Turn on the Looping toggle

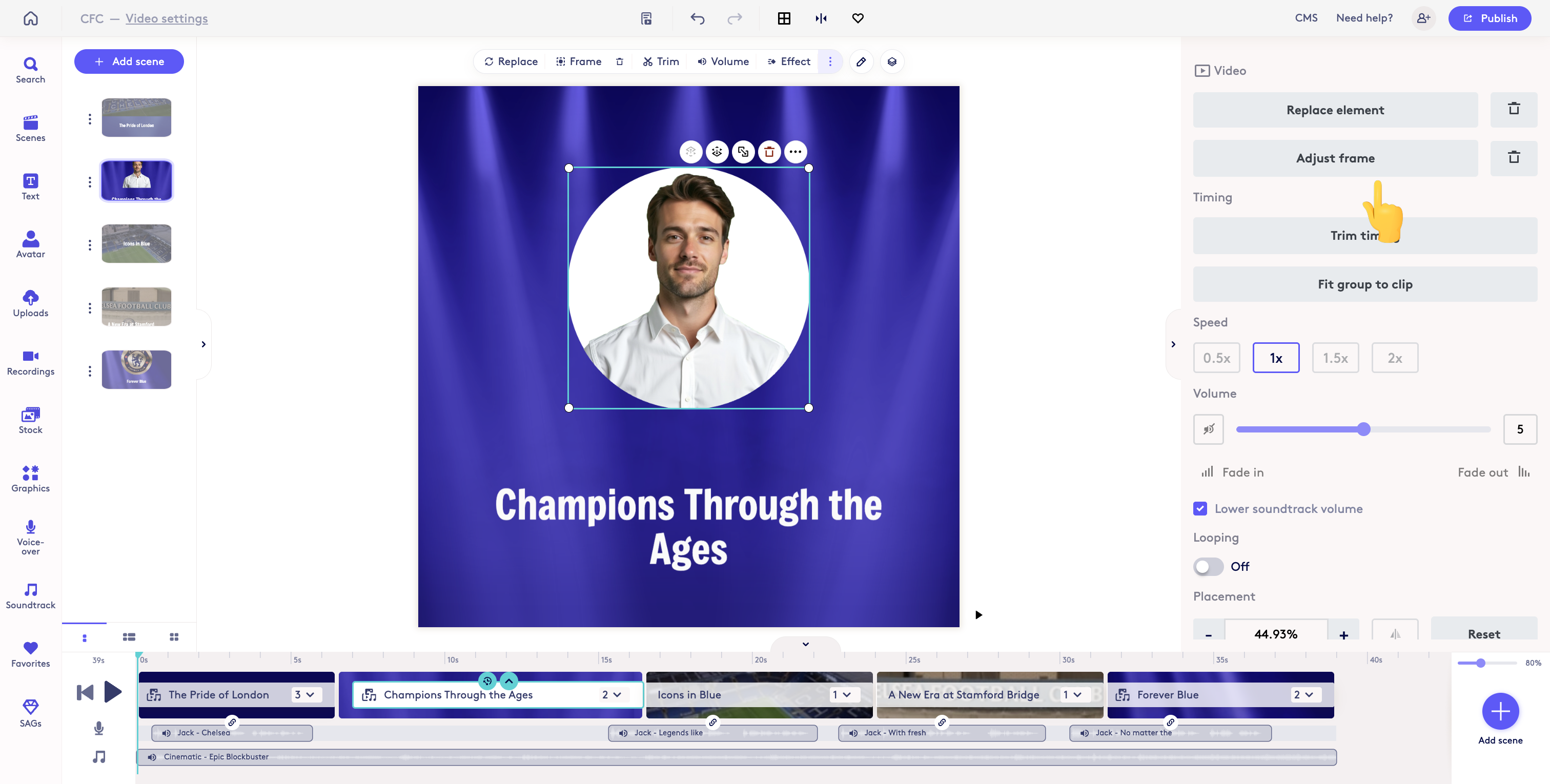click(x=1208, y=566)
